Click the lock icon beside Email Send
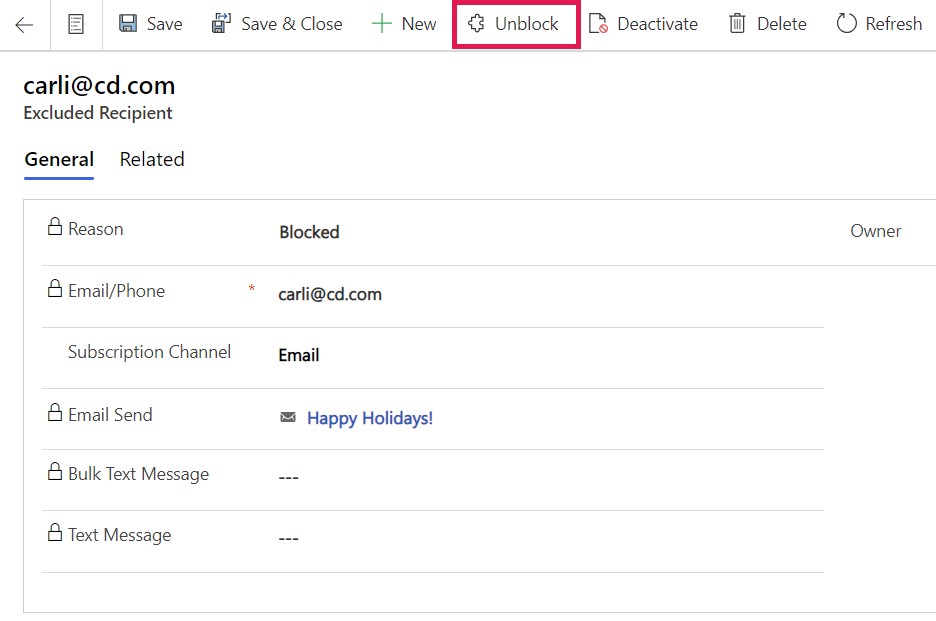The height and width of the screenshot is (621, 936). [x=55, y=412]
